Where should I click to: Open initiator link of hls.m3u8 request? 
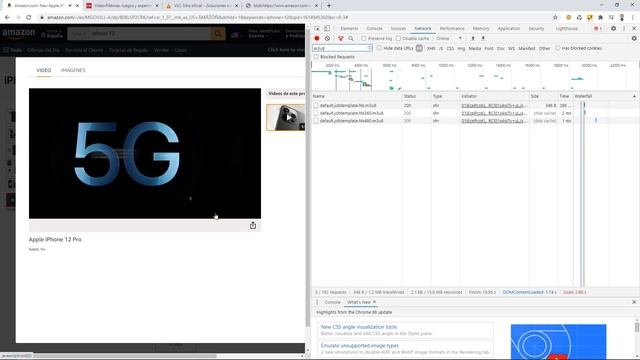click(494, 105)
